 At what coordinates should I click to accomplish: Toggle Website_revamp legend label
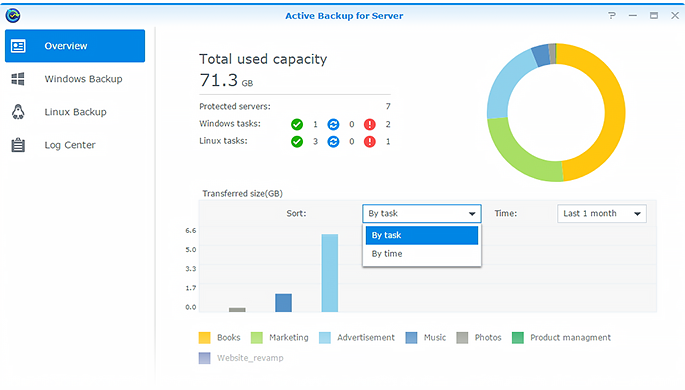[250, 358]
